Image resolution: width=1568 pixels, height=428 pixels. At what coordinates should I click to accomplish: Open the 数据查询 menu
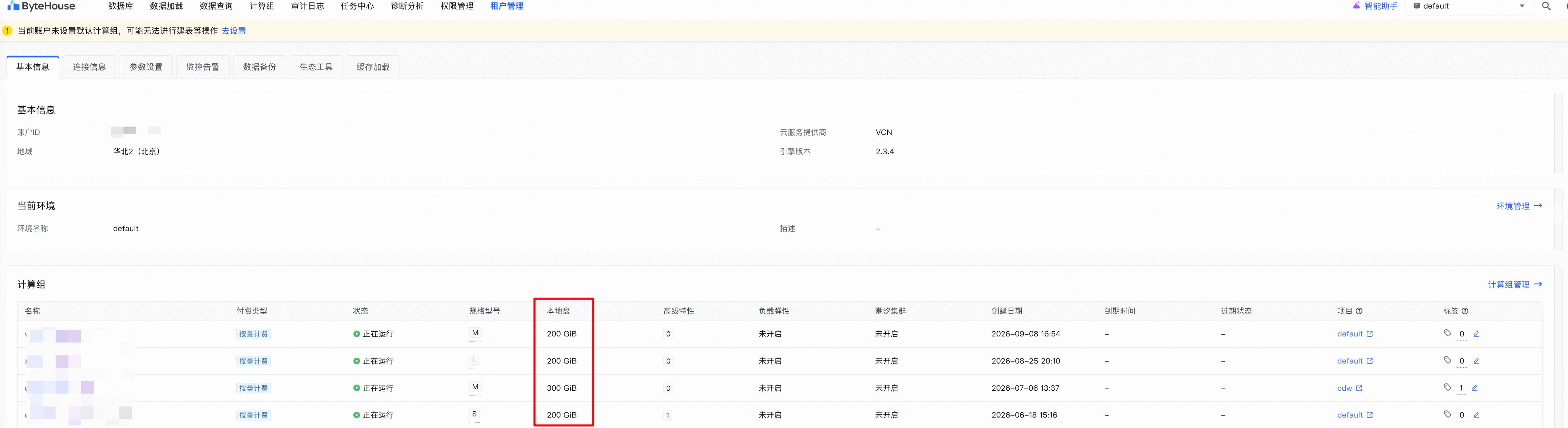coord(216,6)
